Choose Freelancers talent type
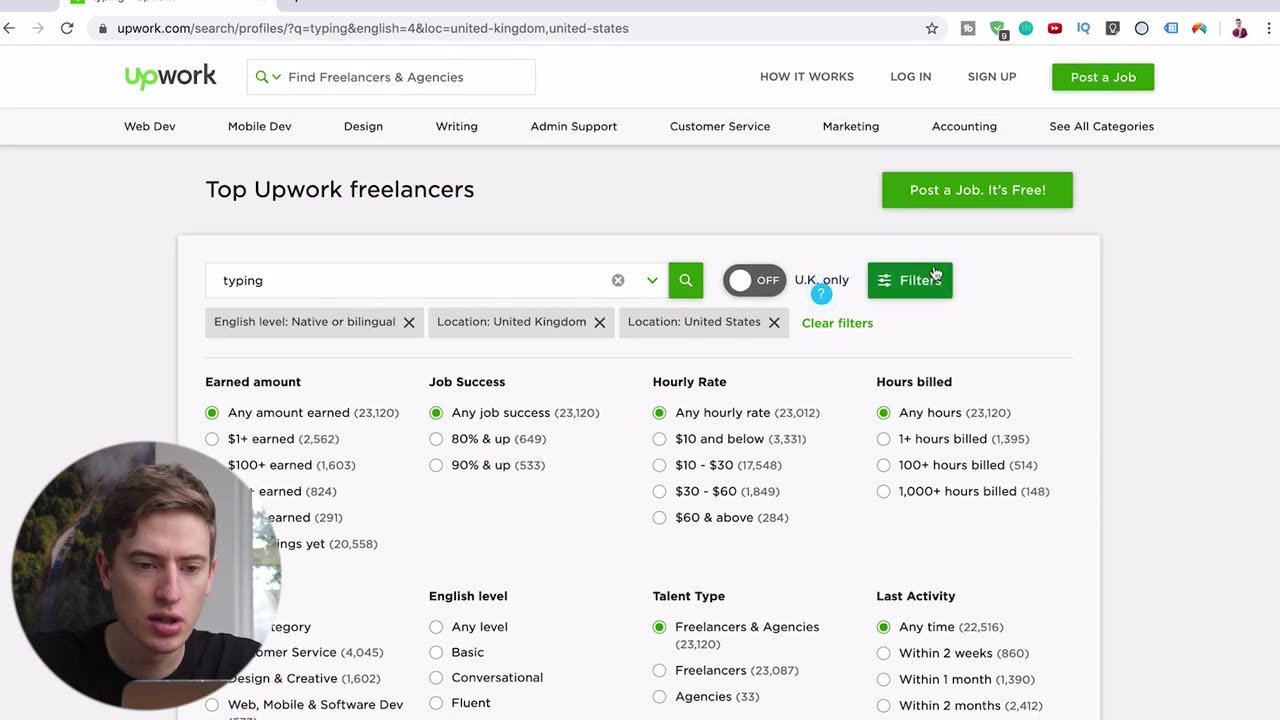The image size is (1280, 720). point(659,671)
